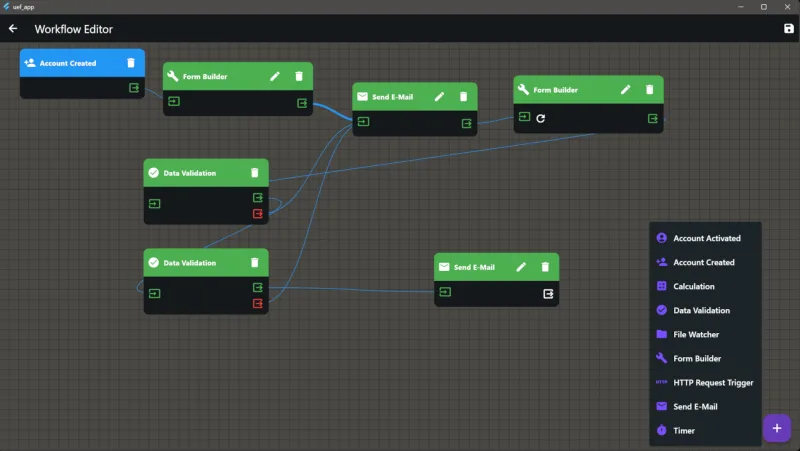This screenshot has height=451, width=800.
Task: Click the lower Send E-Mail input port
Action: pyautogui.click(x=445, y=292)
